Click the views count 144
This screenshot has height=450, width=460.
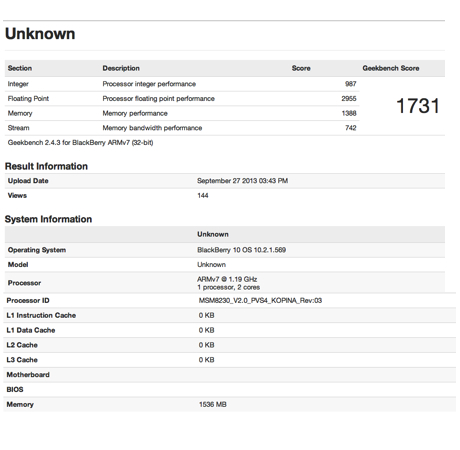click(203, 196)
